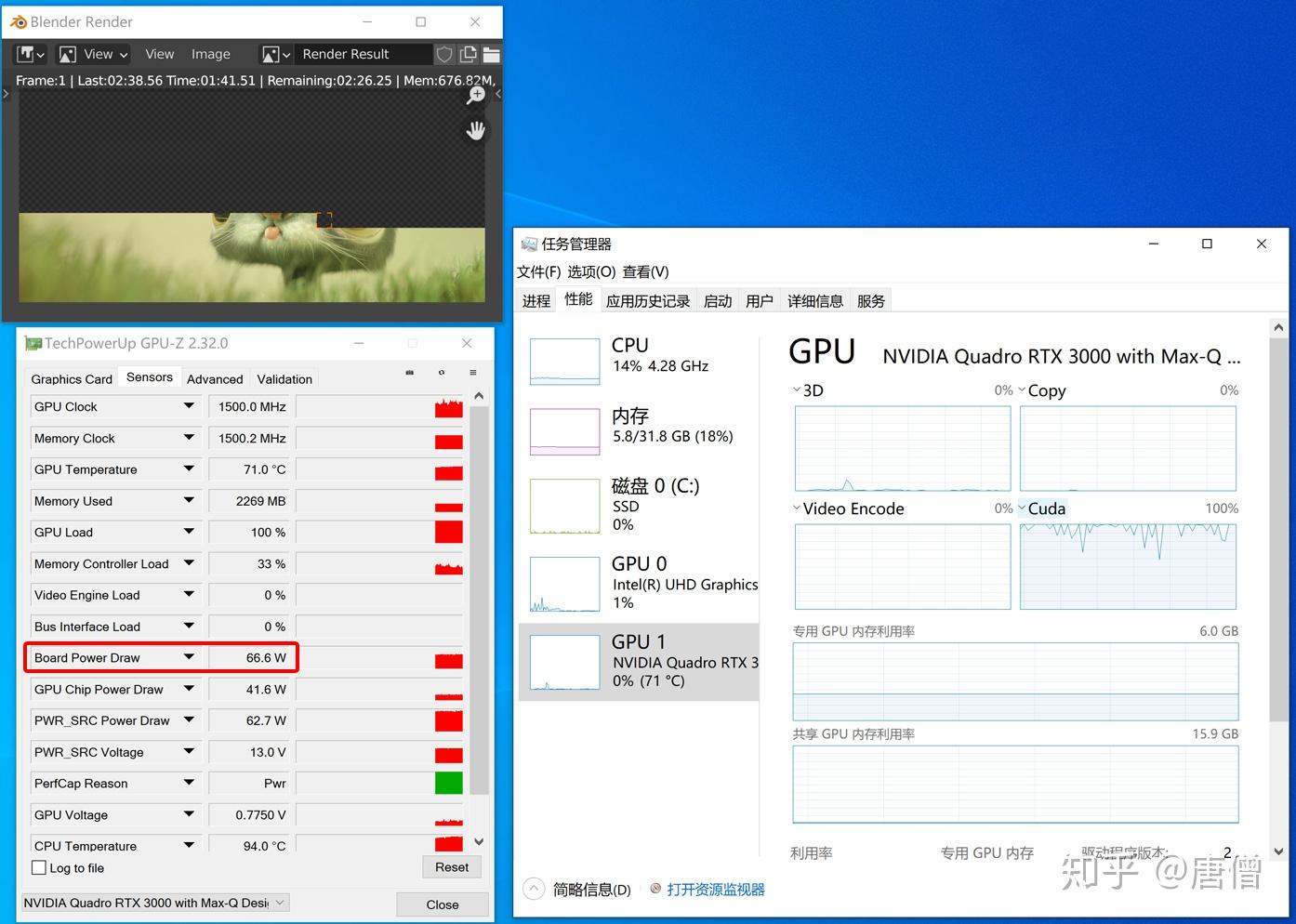Select the pan hand icon in render view
Viewport: 1296px width, 924px height.
click(x=475, y=130)
